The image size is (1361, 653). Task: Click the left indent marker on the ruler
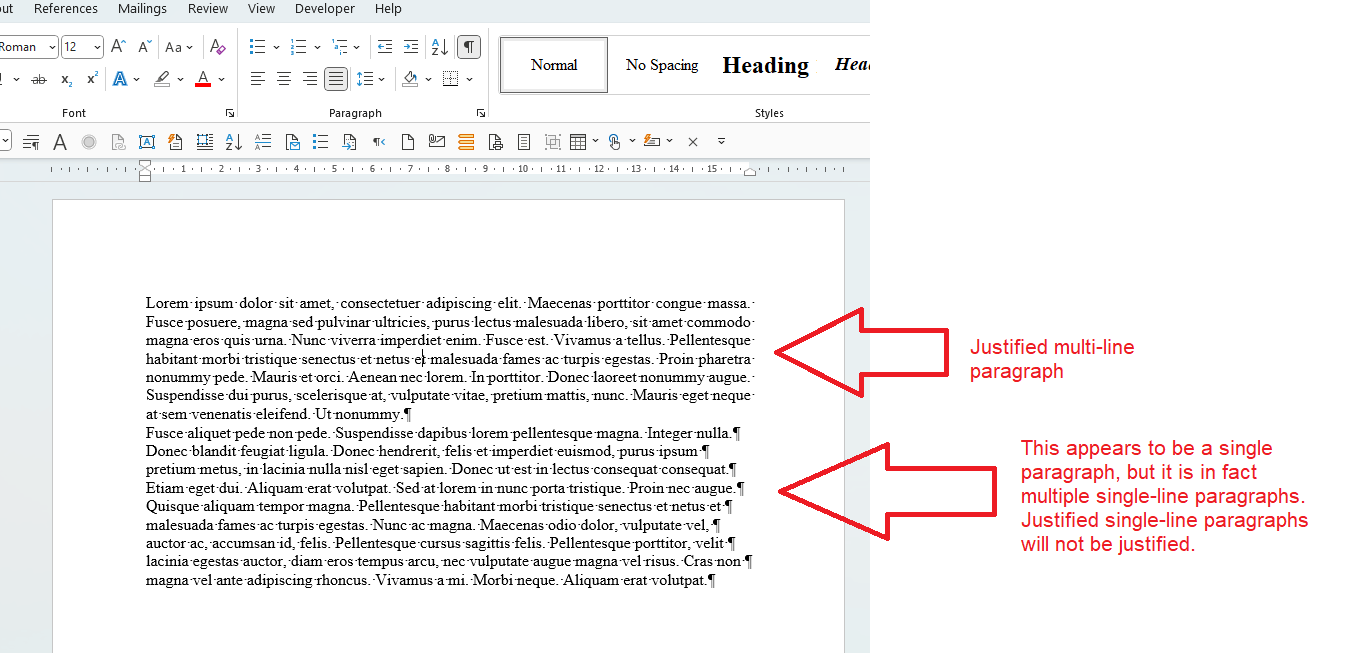pyautogui.click(x=145, y=171)
